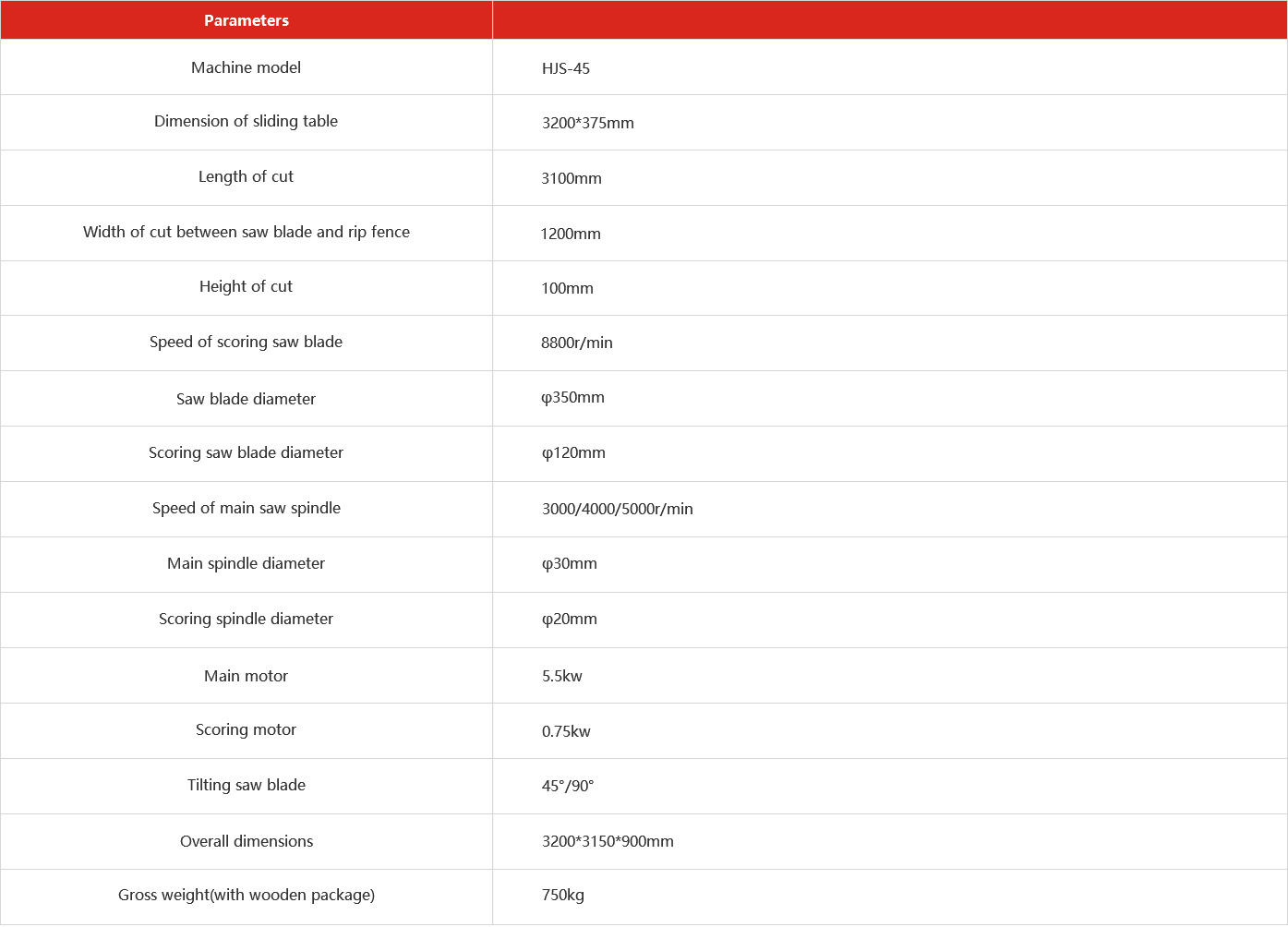The width and height of the screenshot is (1288, 927).
Task: Select the Main spindle diameter label
Action: tap(246, 563)
